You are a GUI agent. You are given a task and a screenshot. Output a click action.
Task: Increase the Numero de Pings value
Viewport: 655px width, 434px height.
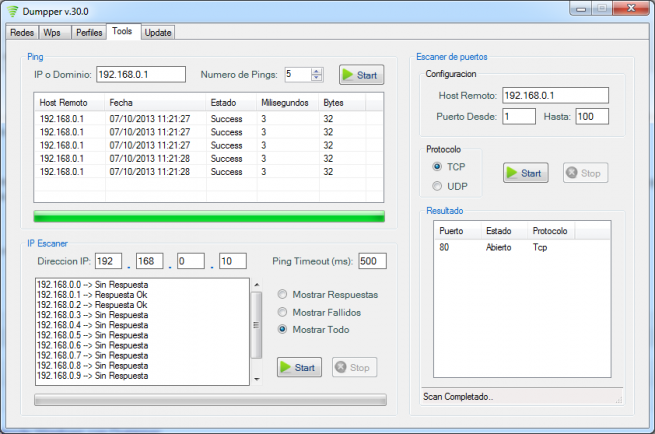pos(317,71)
